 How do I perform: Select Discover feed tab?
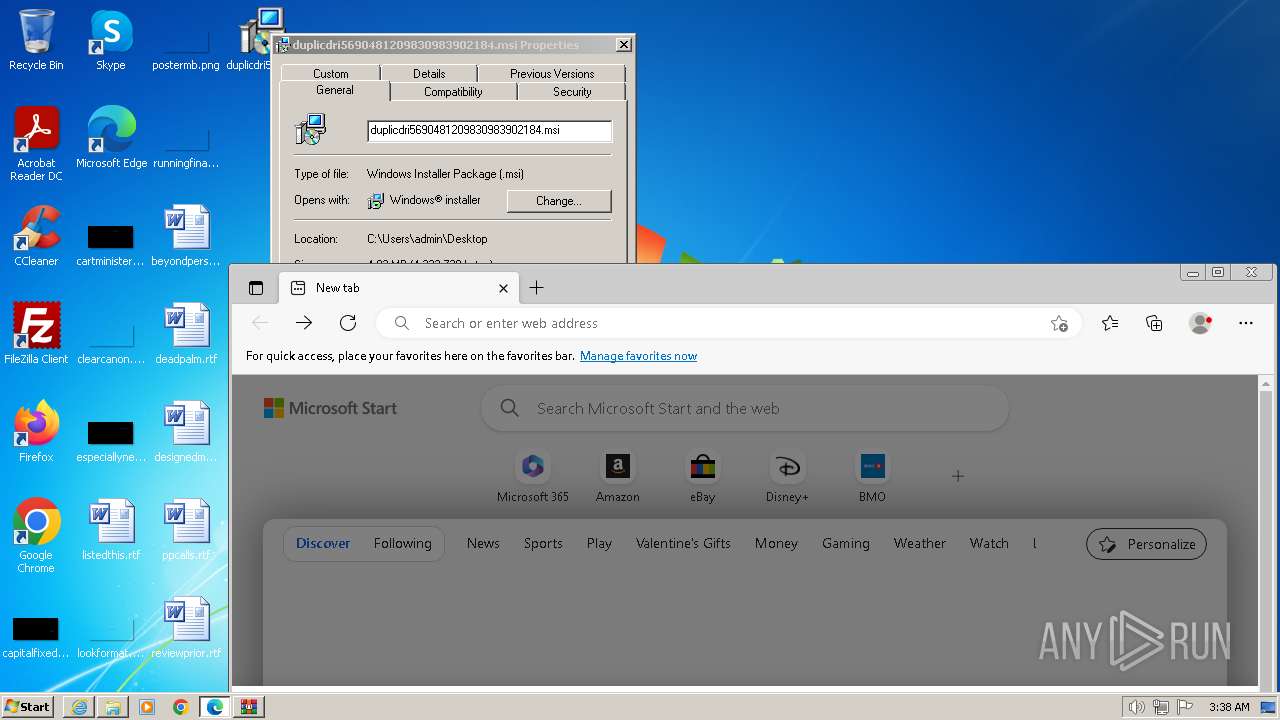323,543
